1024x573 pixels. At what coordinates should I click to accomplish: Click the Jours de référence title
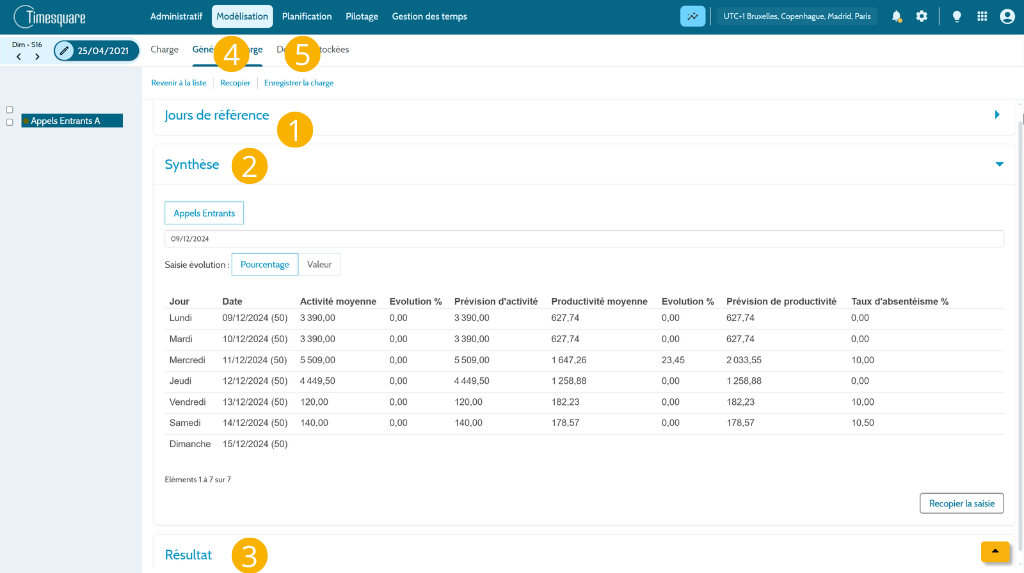point(217,115)
